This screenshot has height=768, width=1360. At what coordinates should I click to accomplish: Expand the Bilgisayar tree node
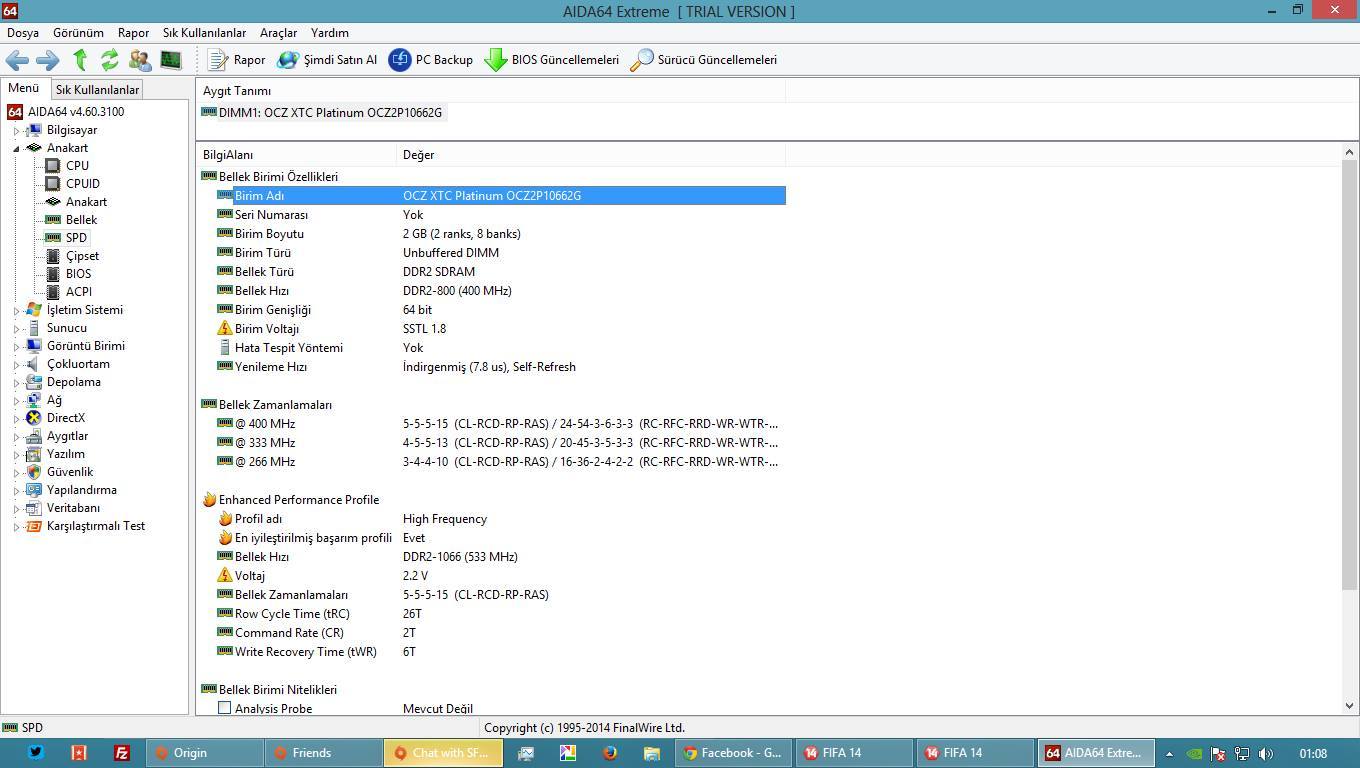(x=17, y=131)
